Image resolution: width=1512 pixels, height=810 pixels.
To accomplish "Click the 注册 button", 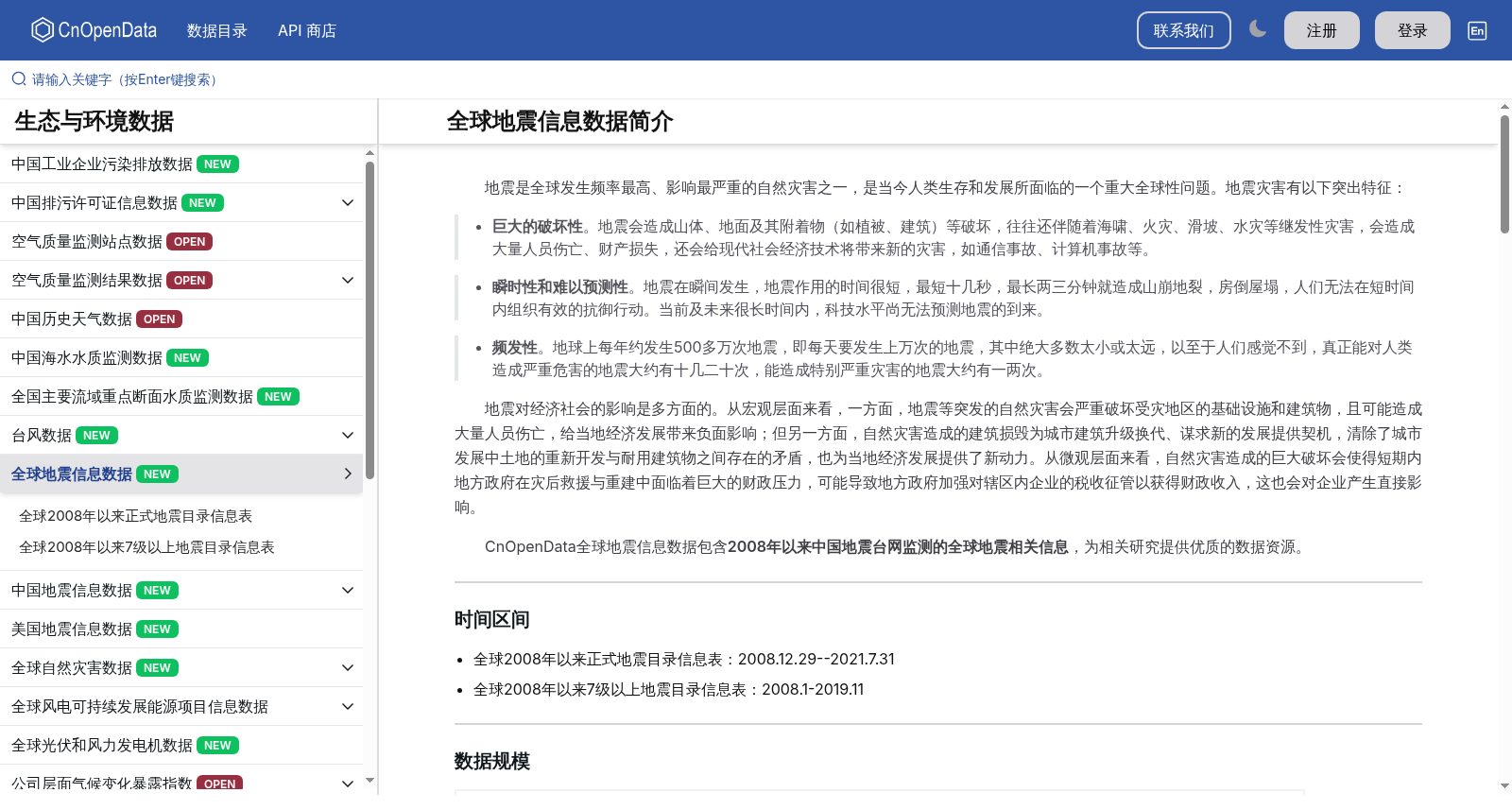I will click(x=1321, y=30).
